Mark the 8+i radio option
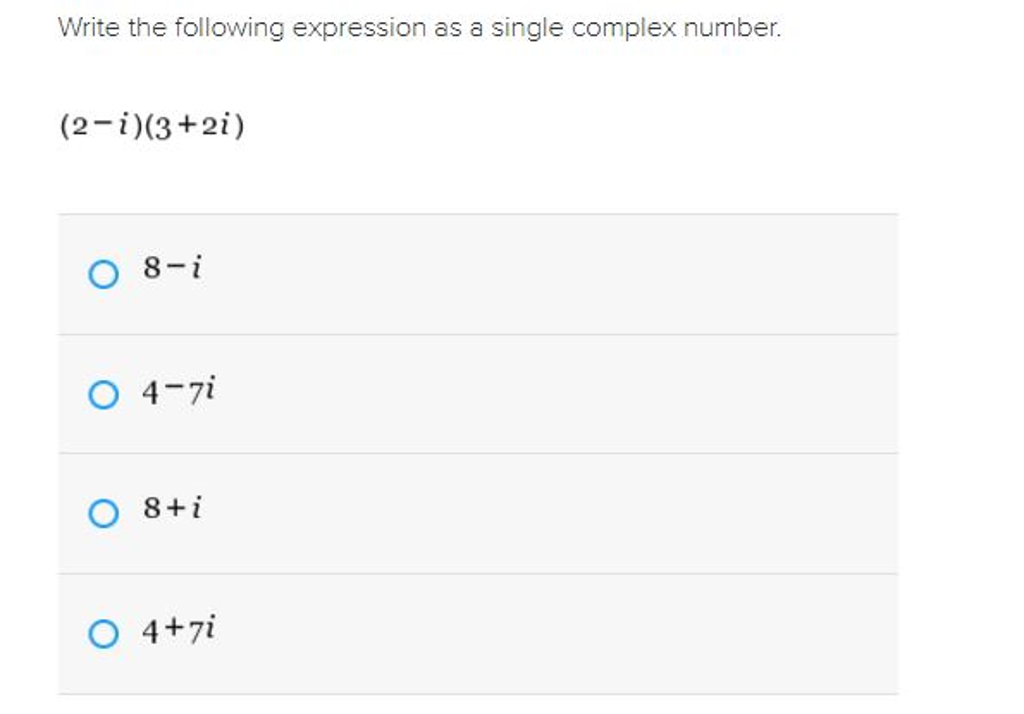Image resolution: width=1024 pixels, height=714 pixels. point(102,514)
